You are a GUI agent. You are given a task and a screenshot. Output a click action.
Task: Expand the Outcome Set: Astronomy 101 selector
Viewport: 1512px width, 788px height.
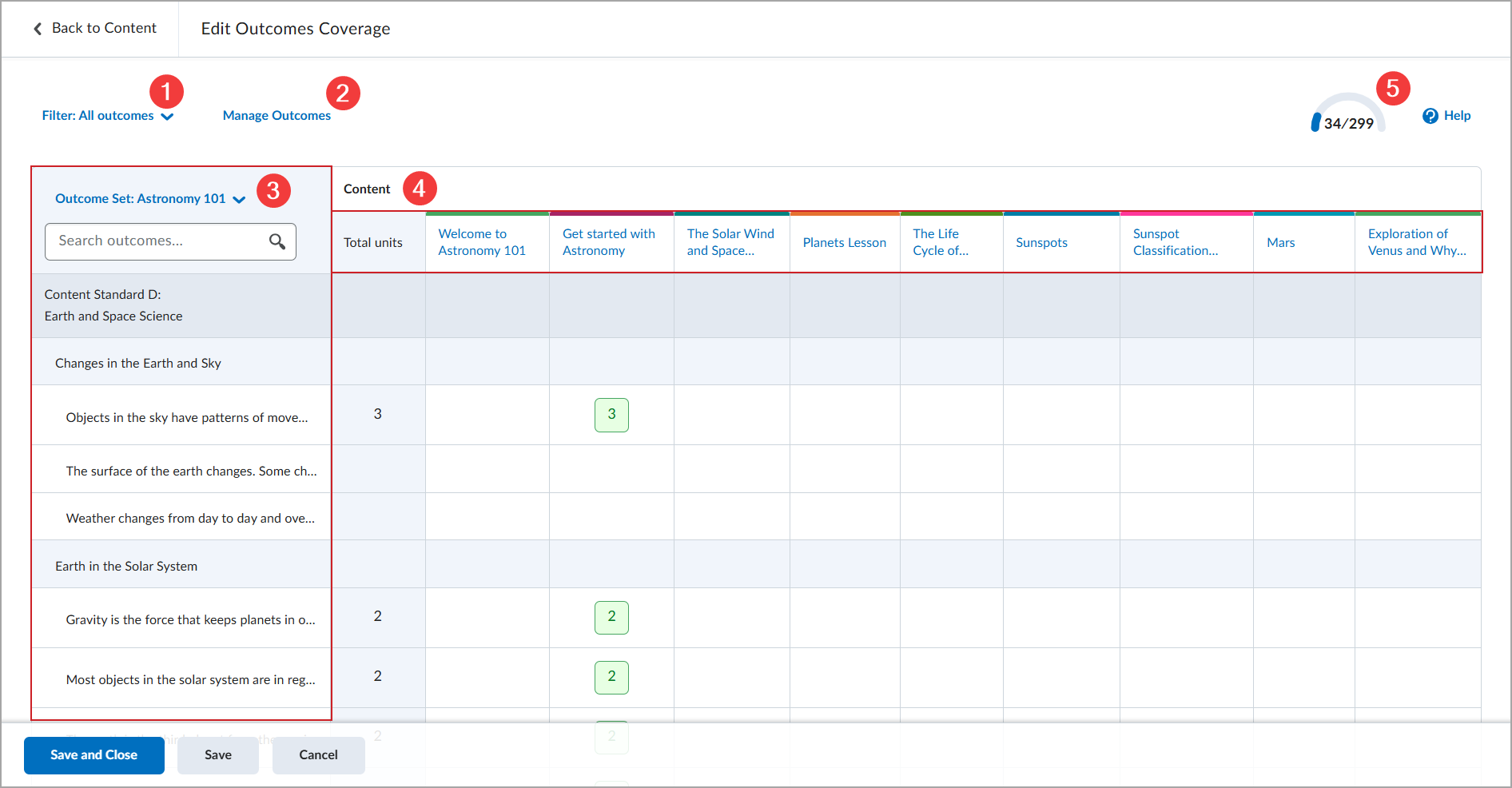150,199
